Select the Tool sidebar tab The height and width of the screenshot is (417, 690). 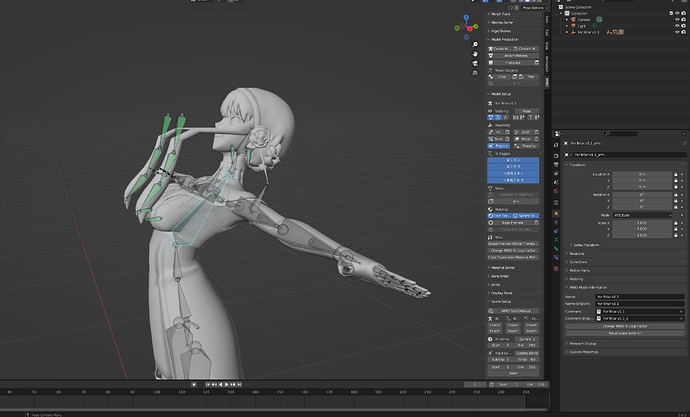click(x=547, y=33)
